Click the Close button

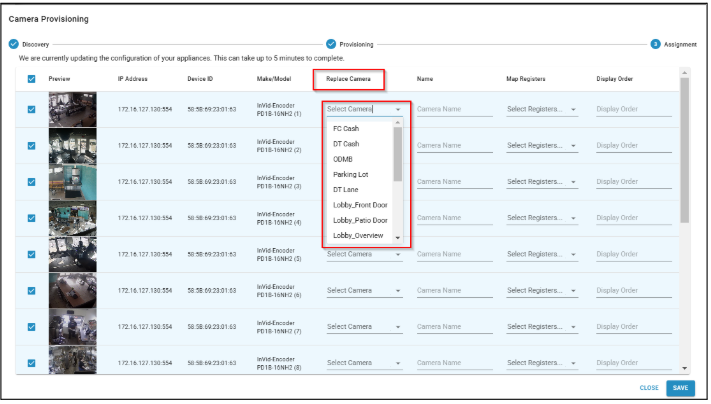649,387
